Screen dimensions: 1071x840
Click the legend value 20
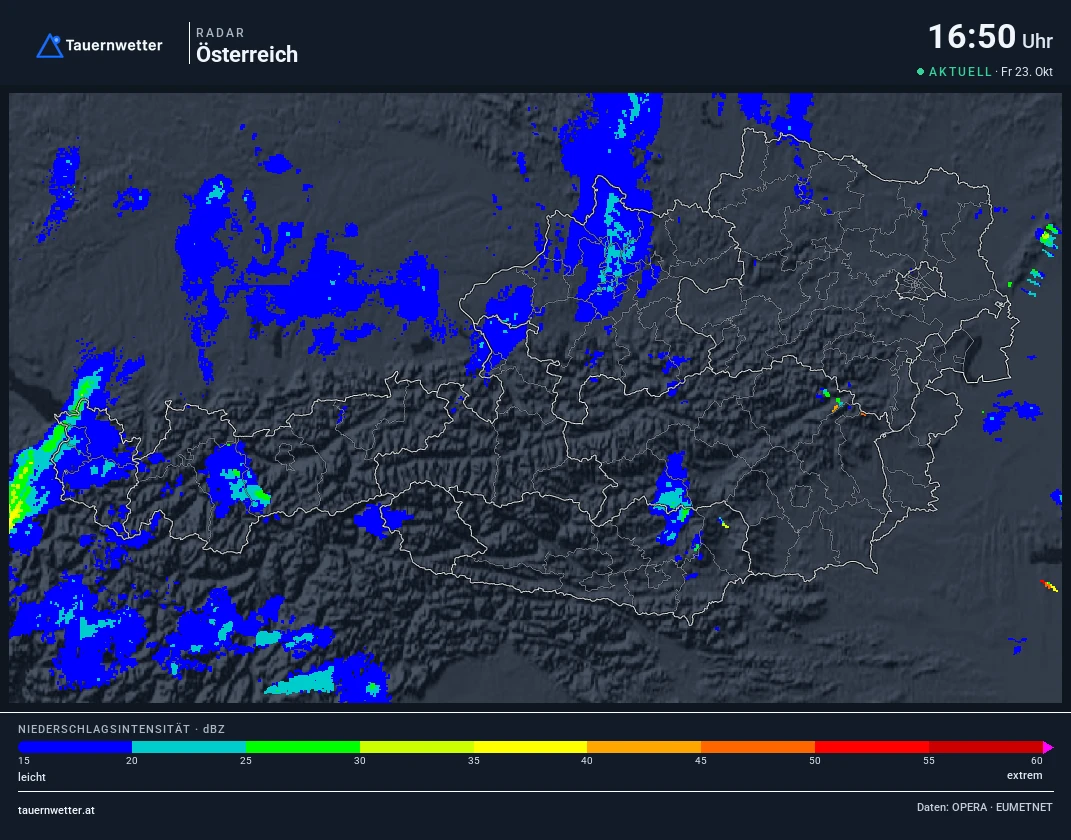click(132, 761)
